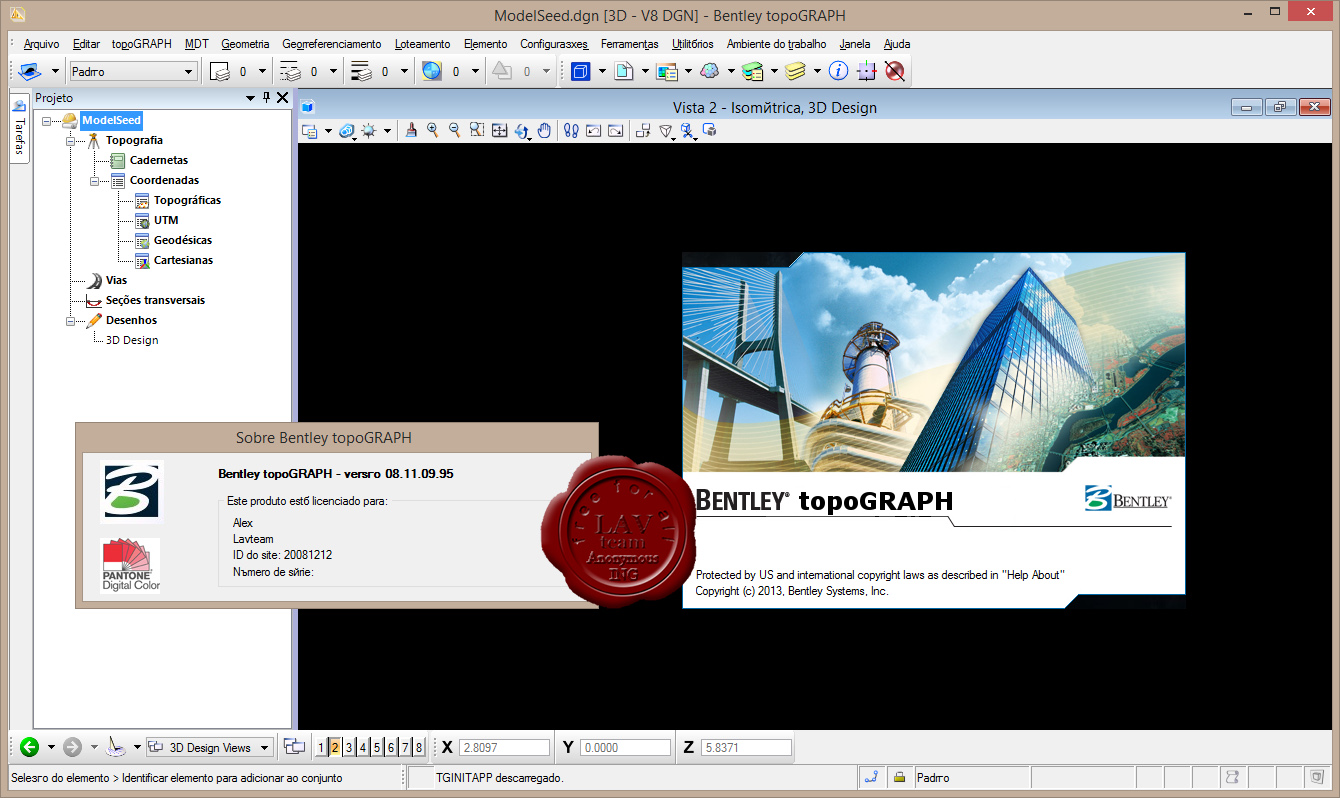Toggle view 7 button
Viewport: 1340px width, 798px height.
click(x=405, y=747)
